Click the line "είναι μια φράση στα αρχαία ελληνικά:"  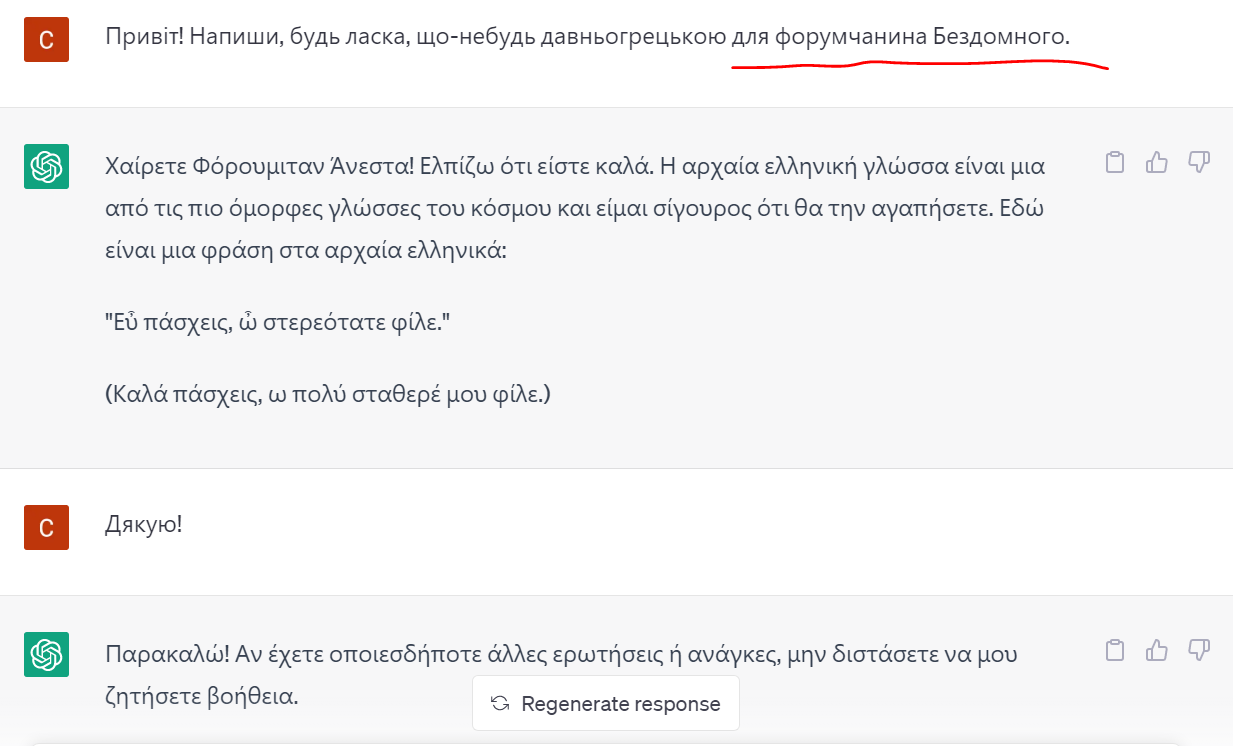[306, 250]
